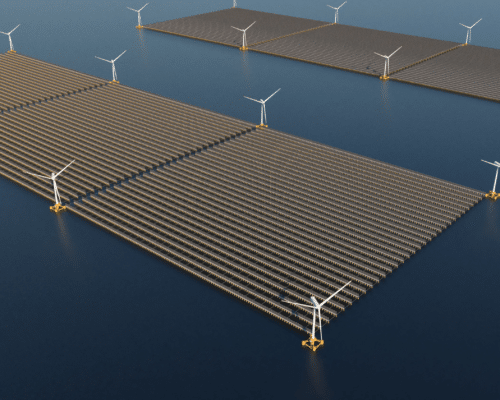Click yellow float under the left foreground turbine
This screenshot has height=400, width=500.
point(58,208)
